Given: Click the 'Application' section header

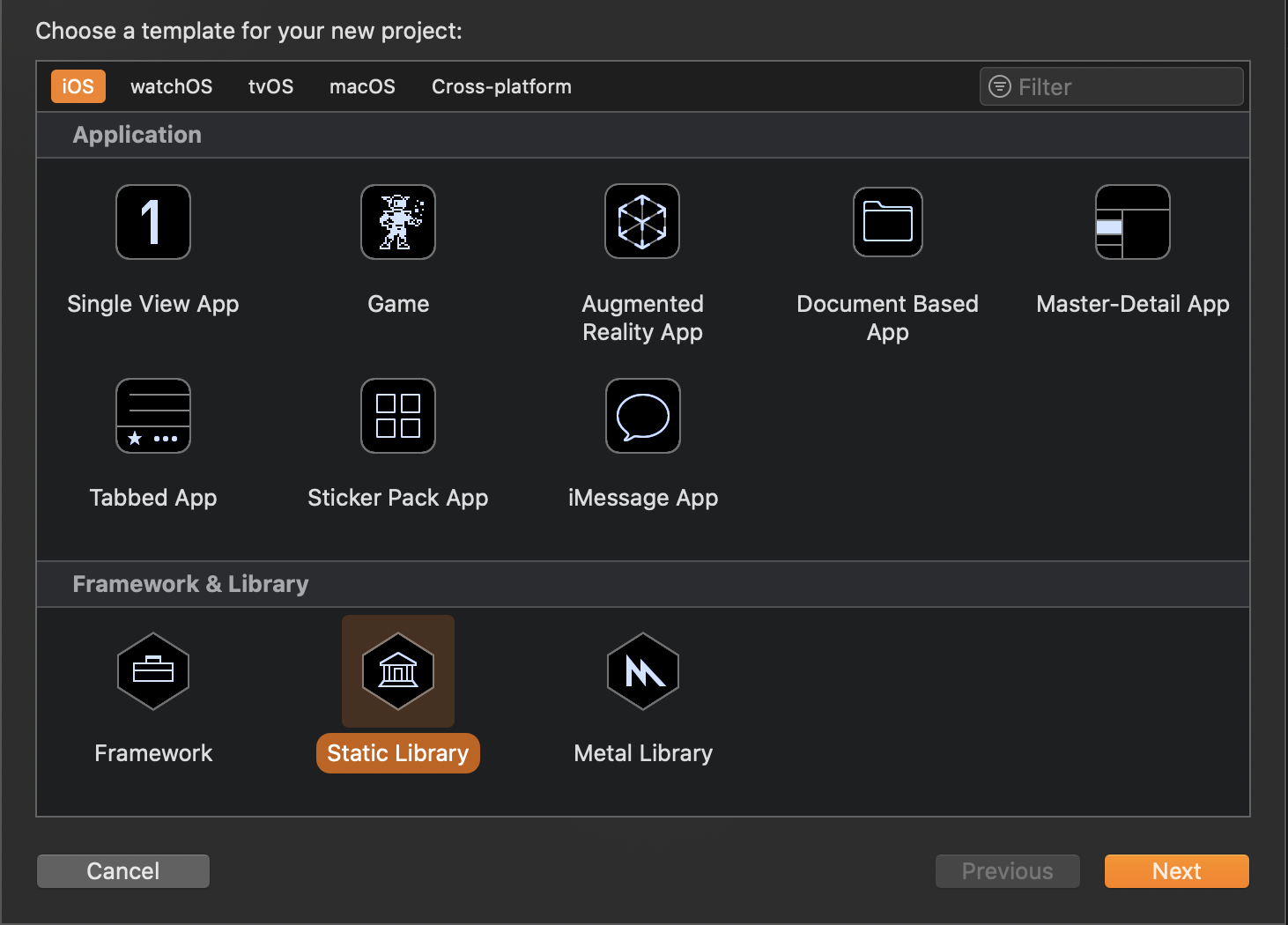Looking at the screenshot, I should coord(137,135).
